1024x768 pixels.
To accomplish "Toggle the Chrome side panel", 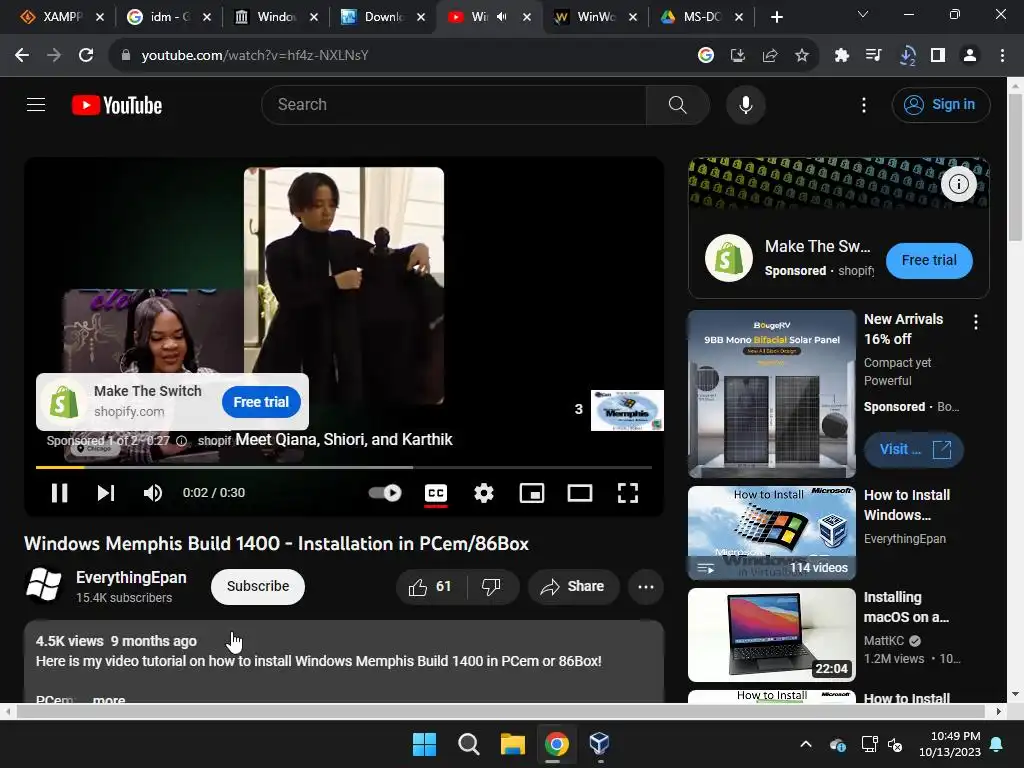I will point(938,56).
